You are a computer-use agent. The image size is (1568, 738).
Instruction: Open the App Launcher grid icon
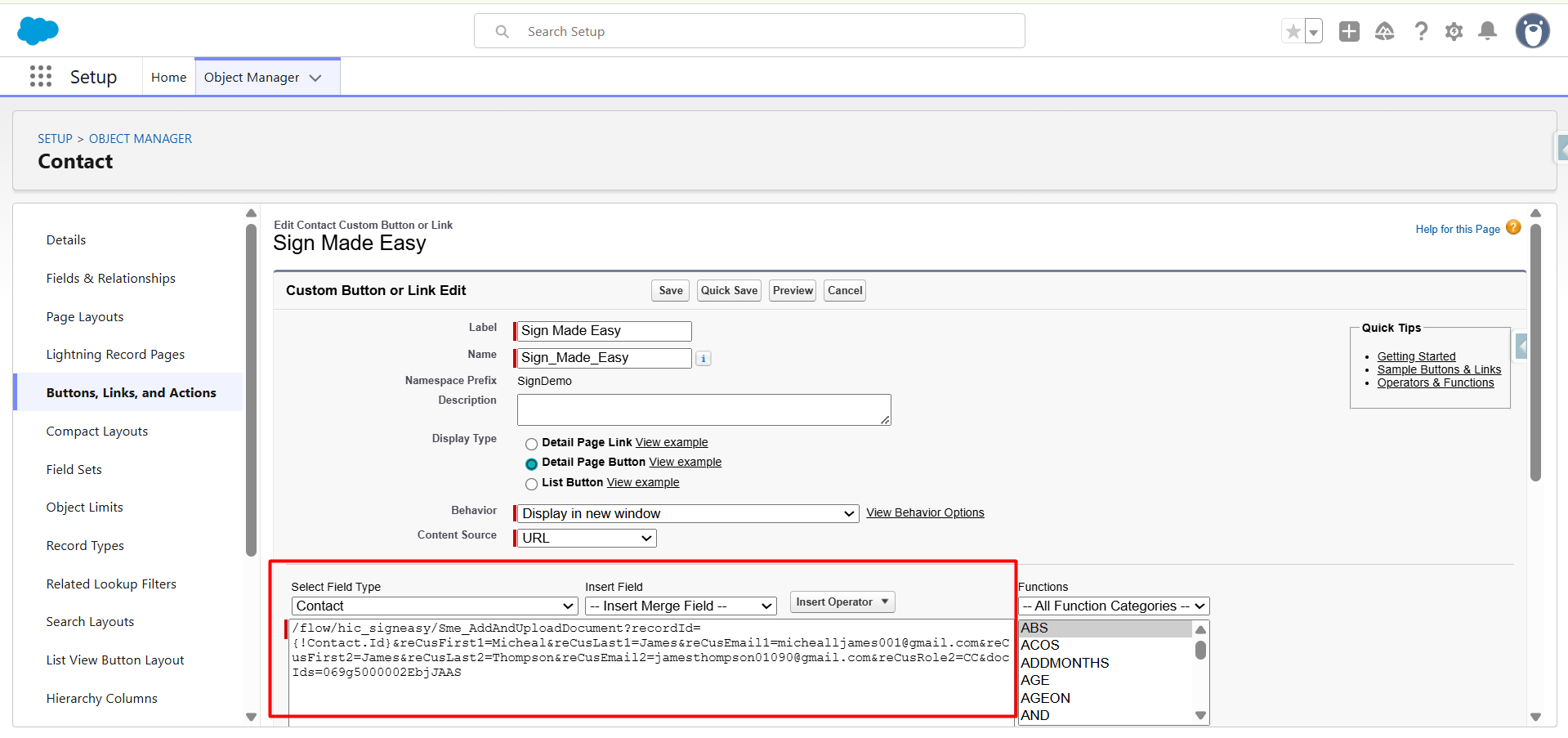pos(41,77)
